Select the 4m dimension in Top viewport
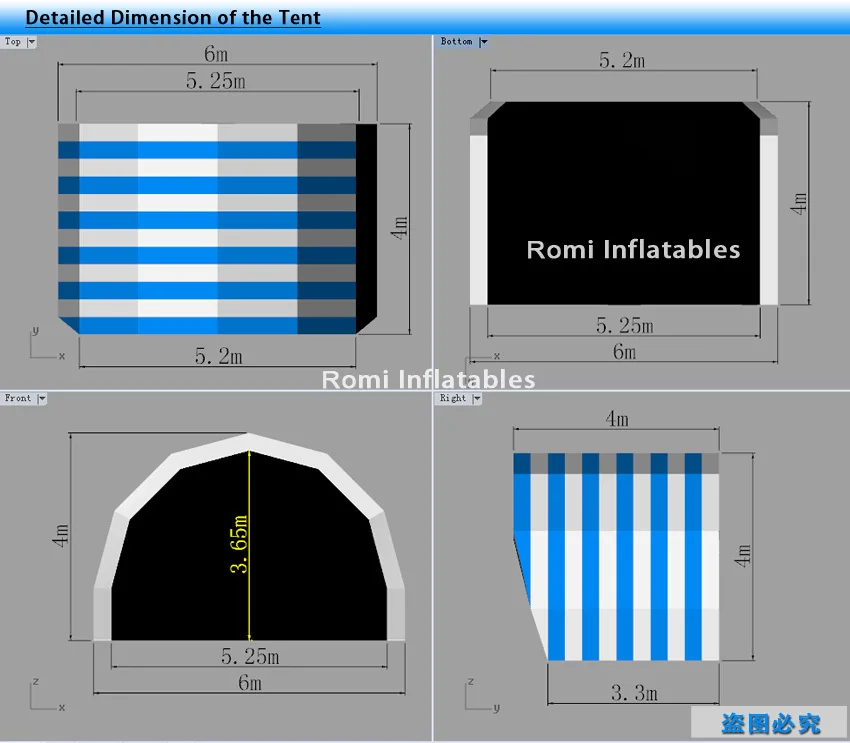Image resolution: width=850 pixels, height=743 pixels. click(x=400, y=228)
